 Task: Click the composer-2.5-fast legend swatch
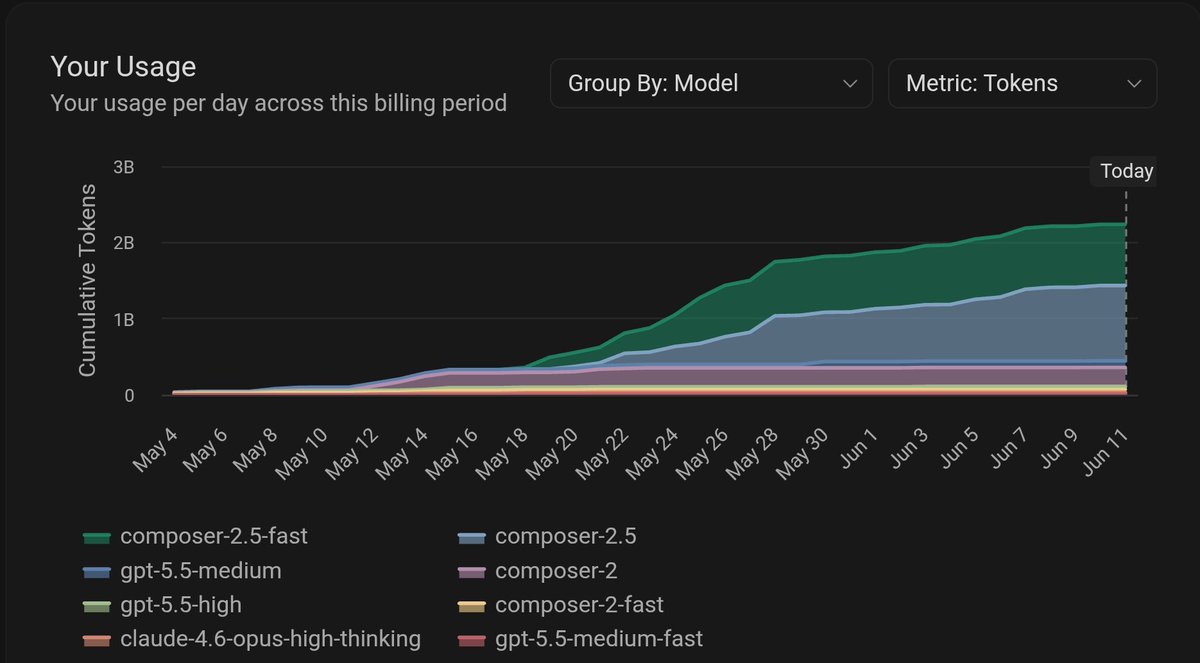[97, 537]
